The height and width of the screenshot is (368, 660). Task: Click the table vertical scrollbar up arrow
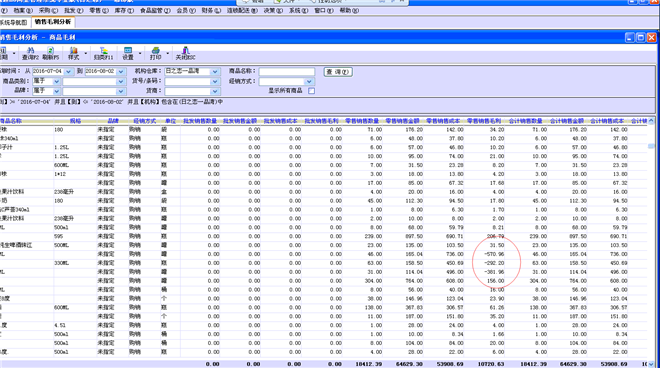[651, 121]
